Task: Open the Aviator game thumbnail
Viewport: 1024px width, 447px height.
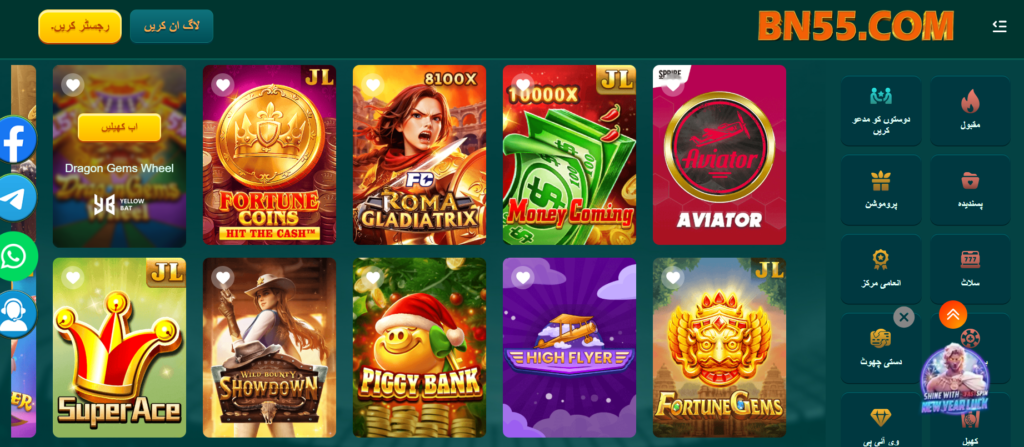Action: (x=719, y=155)
